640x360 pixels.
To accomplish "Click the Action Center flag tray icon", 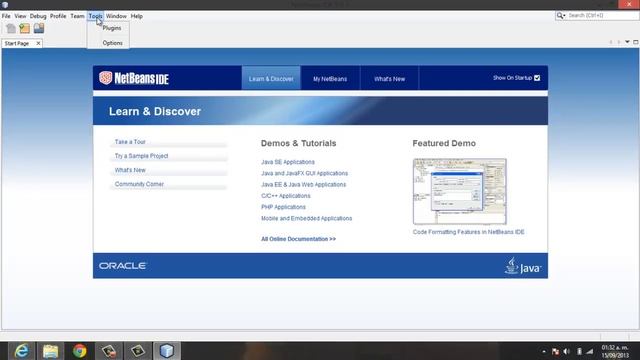I will point(555,351).
